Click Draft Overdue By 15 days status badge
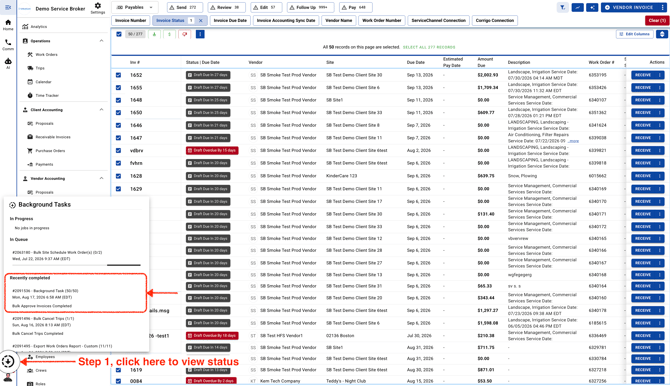 pos(212,150)
